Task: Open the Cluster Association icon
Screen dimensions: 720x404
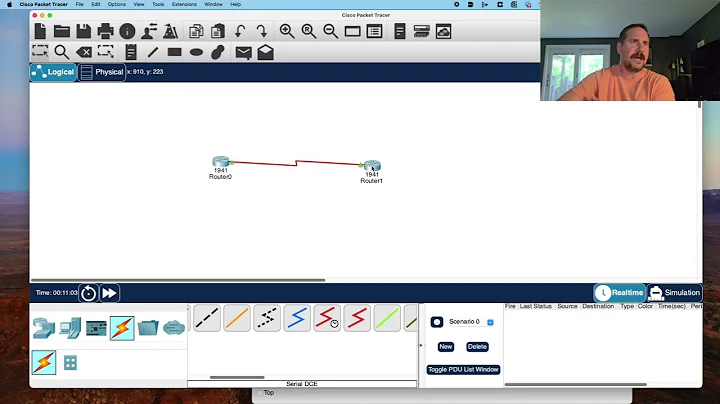Action: [421, 31]
